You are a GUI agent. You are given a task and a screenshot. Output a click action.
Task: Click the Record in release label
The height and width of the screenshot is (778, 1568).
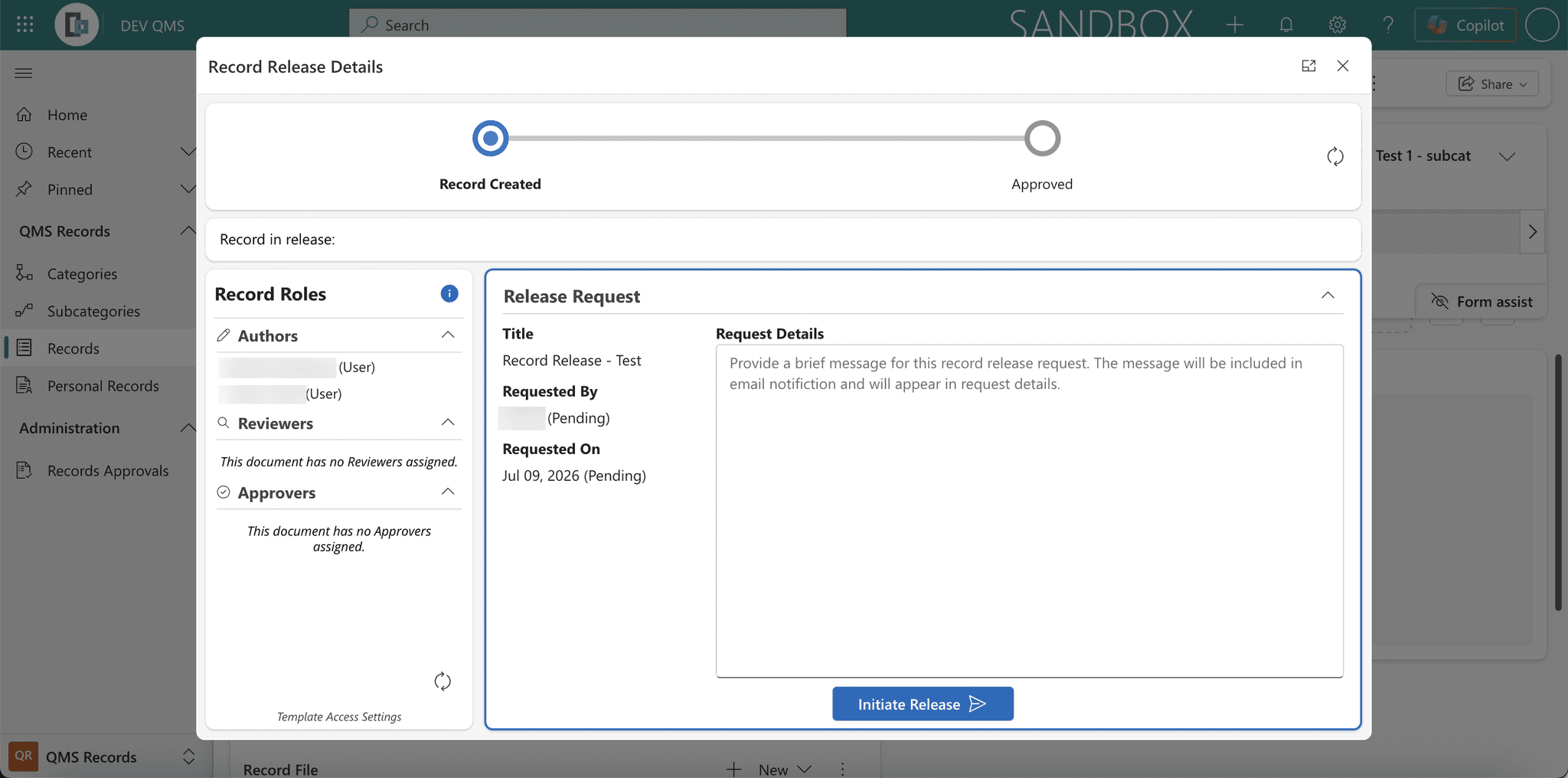(x=277, y=240)
